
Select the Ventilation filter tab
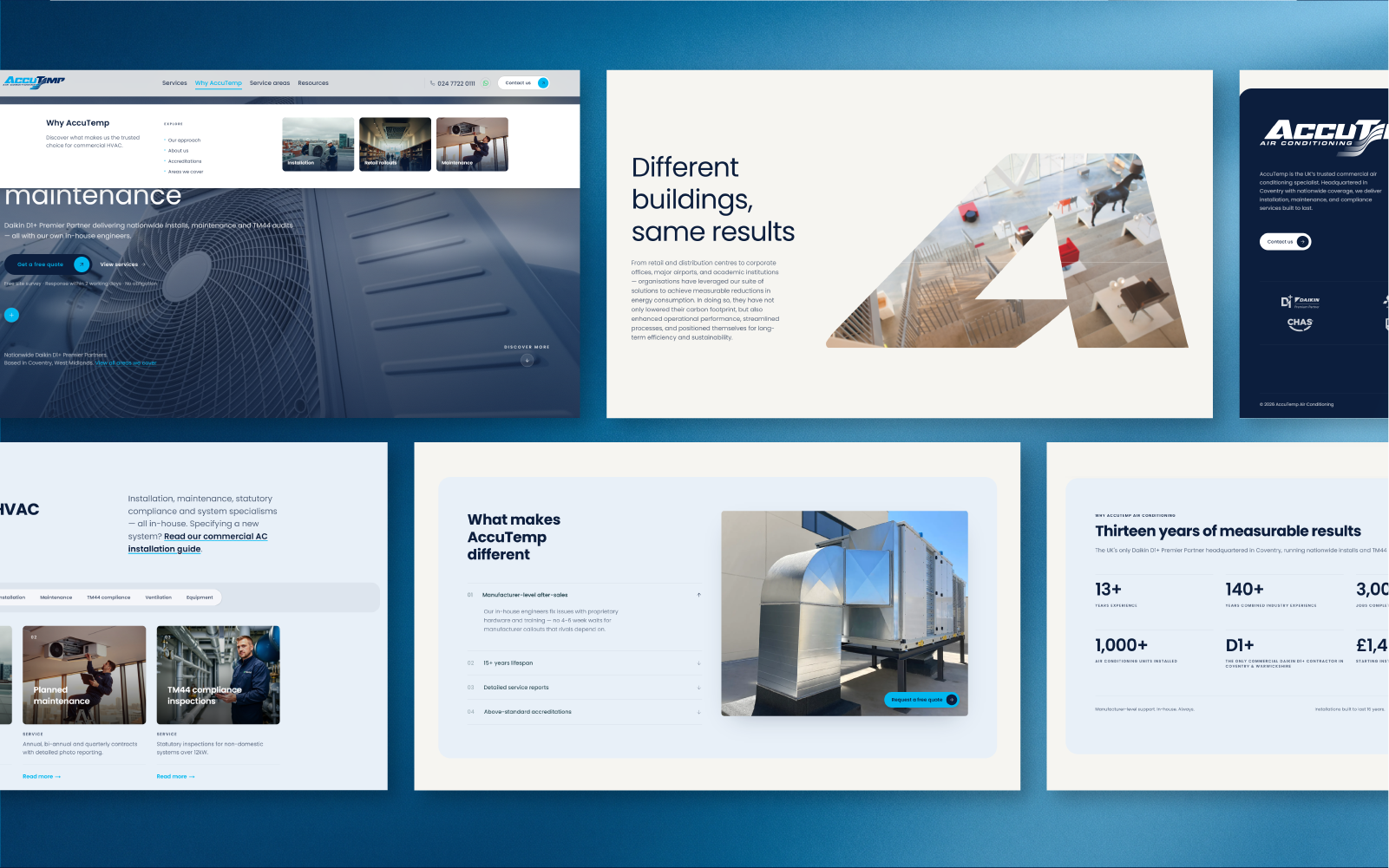coord(159,597)
